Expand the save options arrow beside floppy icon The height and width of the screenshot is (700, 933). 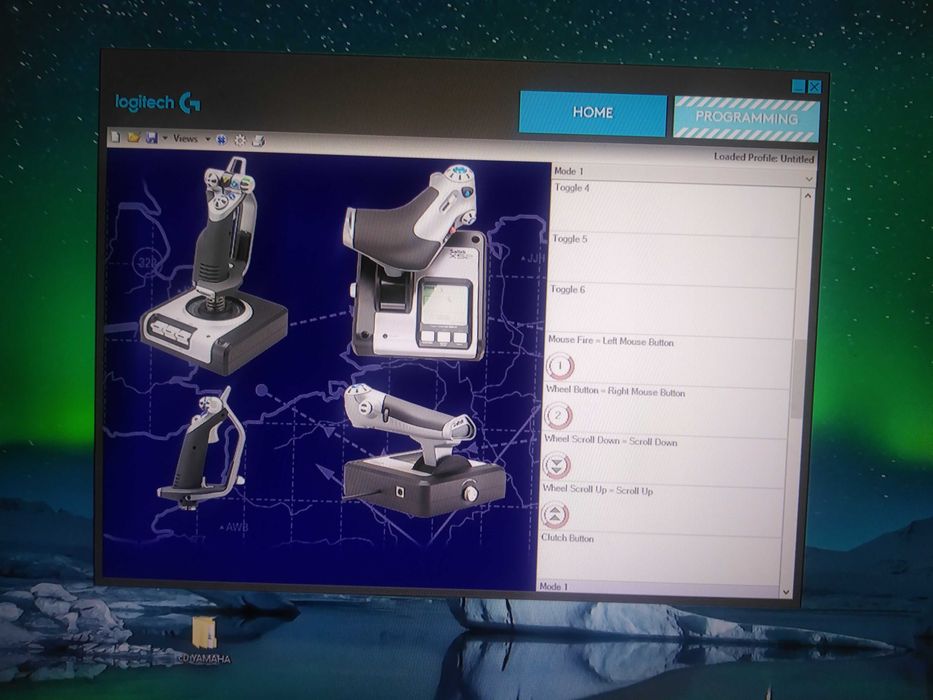point(165,139)
